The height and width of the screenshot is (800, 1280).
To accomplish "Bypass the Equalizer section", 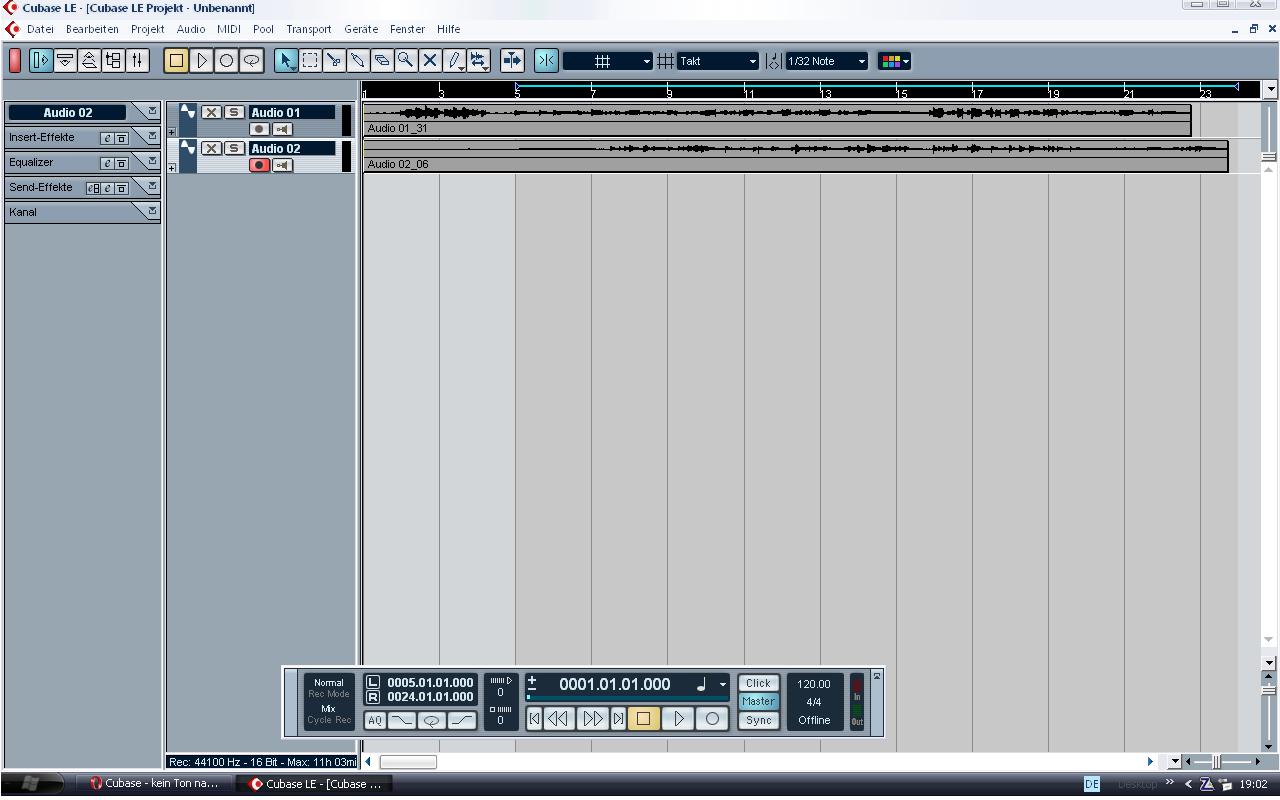I will (x=121, y=163).
